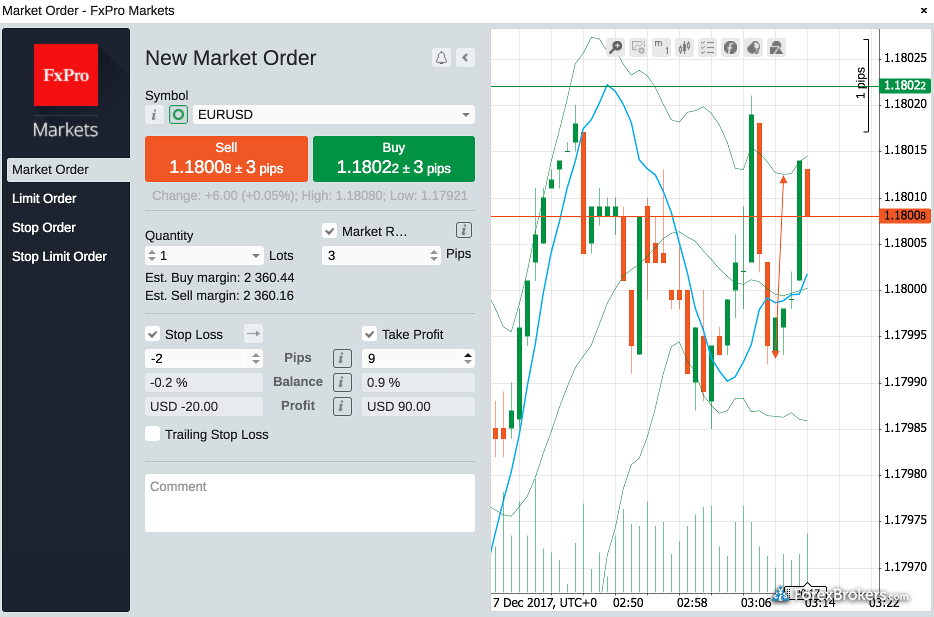This screenshot has width=934, height=617.
Task: Adjust the Stop Loss pips stepper
Action: [256, 358]
